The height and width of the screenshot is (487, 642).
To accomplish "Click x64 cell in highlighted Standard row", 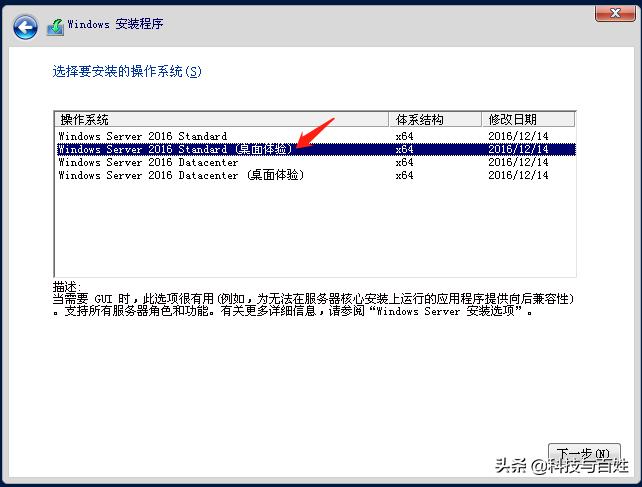I will 404,149.
